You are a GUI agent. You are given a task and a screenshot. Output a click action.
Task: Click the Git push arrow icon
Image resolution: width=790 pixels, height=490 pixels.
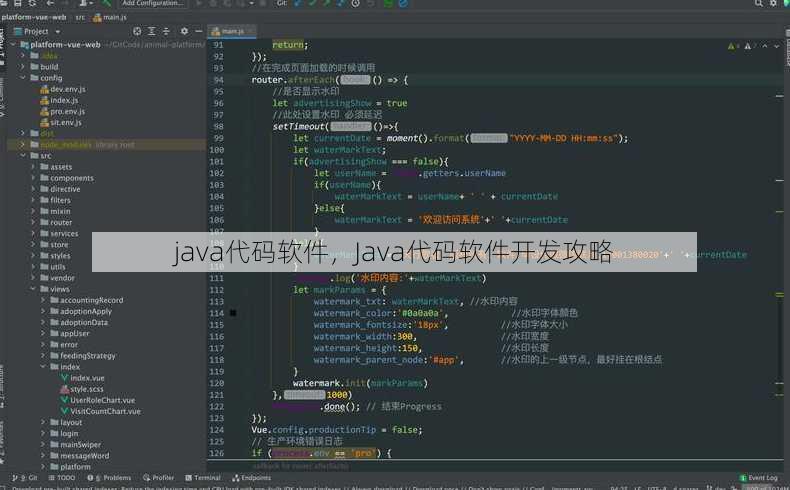326,3
